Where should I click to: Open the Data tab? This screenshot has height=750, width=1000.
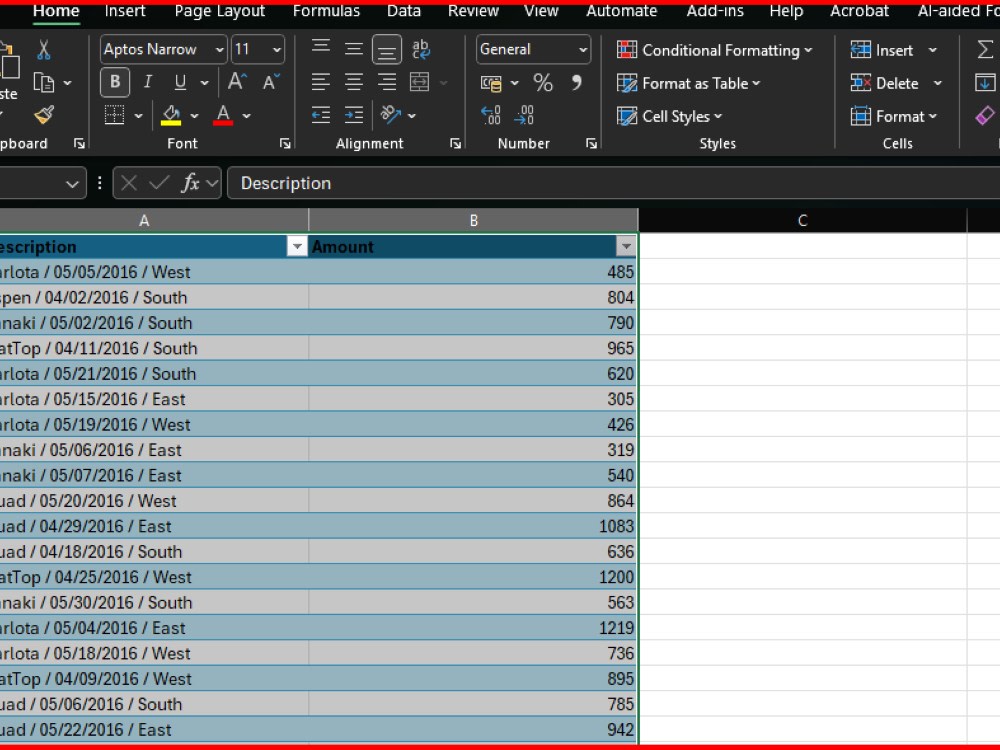[x=404, y=11]
